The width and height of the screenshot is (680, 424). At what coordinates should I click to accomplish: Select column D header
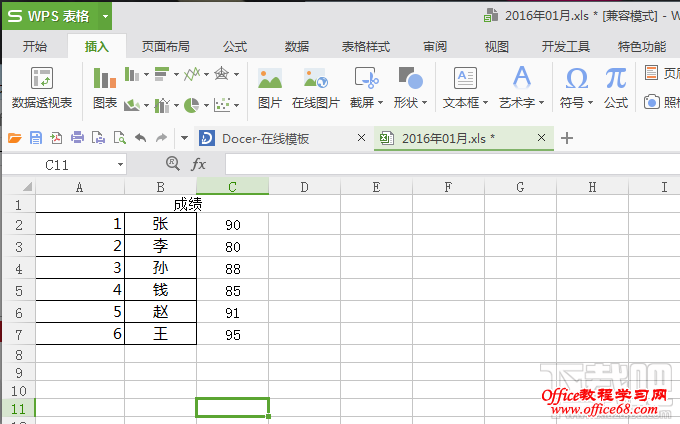(x=304, y=187)
